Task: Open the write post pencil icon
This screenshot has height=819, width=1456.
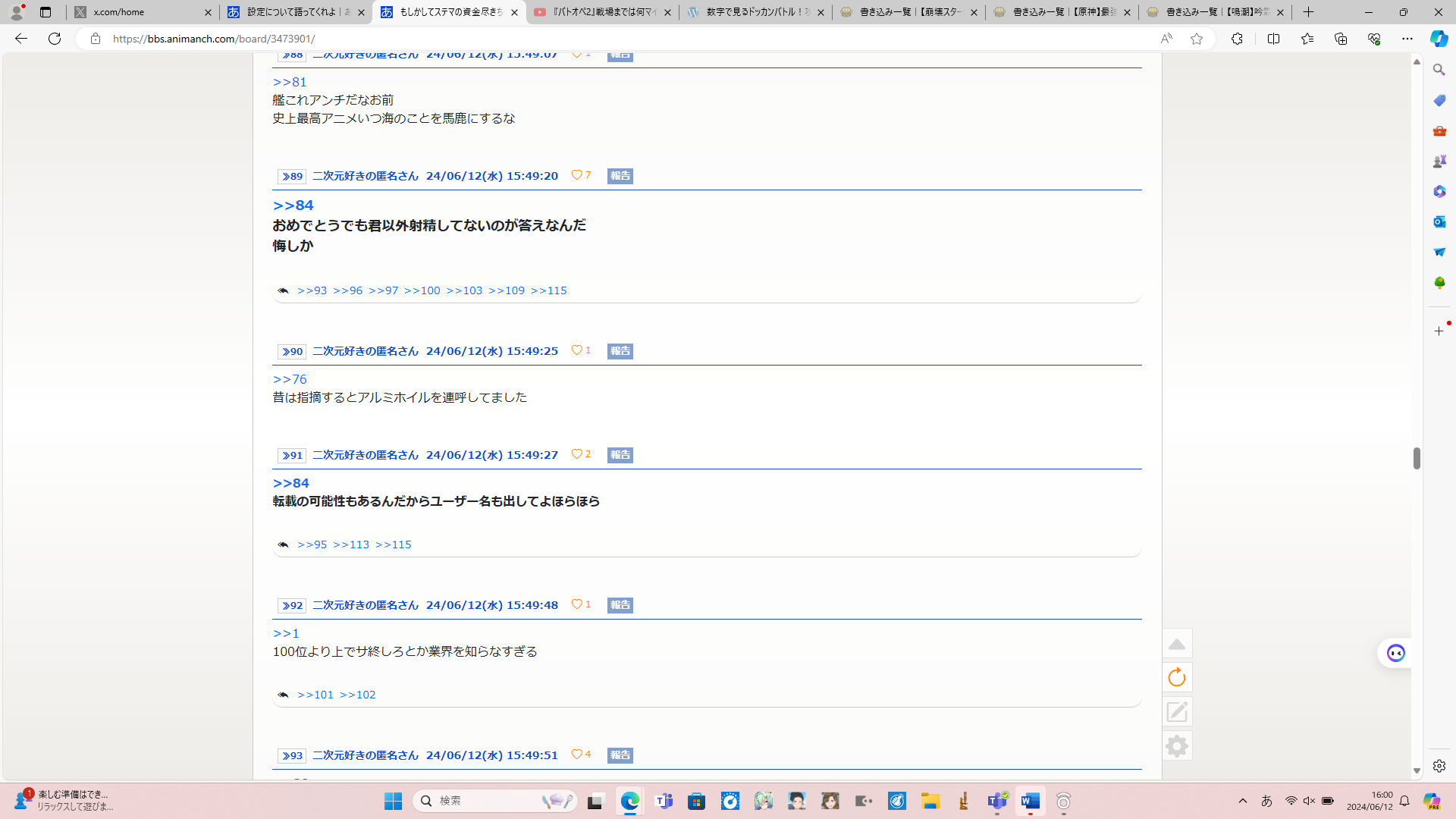Action: 1177,712
